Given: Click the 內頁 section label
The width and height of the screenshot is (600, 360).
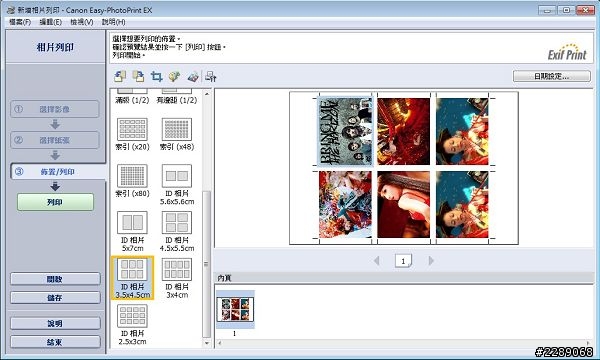Looking at the screenshot, I should pos(224,278).
